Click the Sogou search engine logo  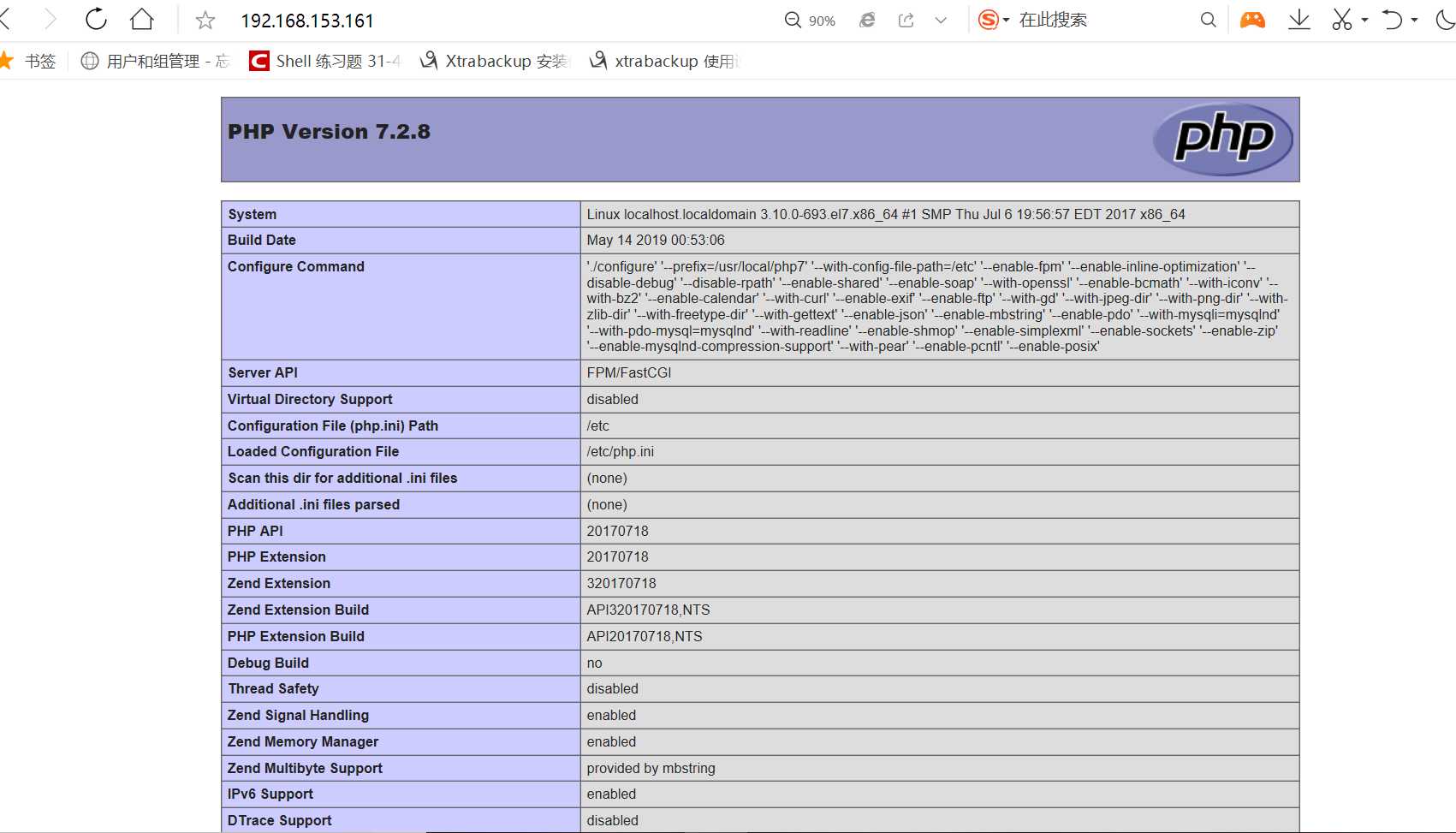[x=988, y=20]
